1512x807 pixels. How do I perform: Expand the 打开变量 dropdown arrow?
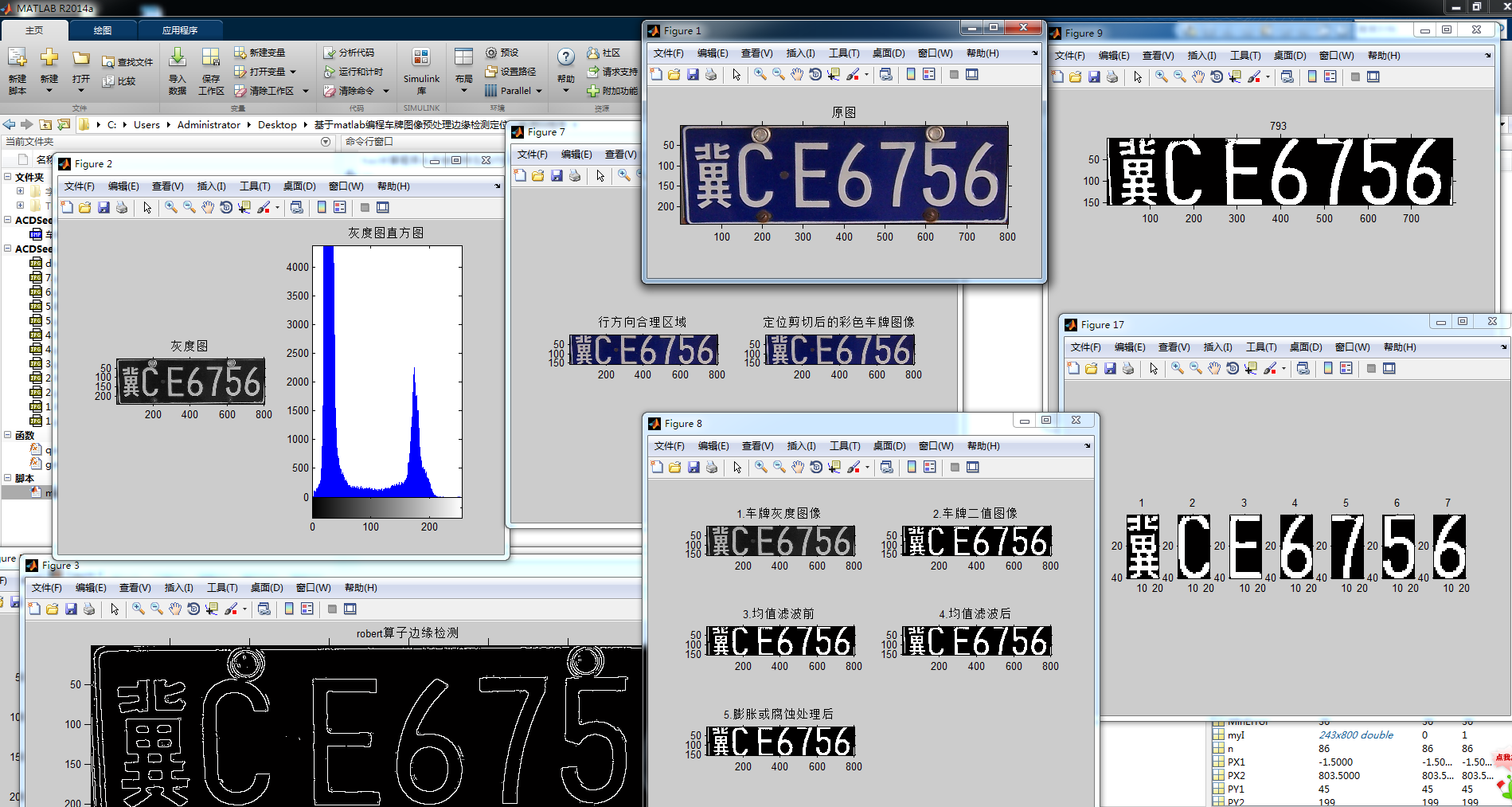(x=293, y=72)
